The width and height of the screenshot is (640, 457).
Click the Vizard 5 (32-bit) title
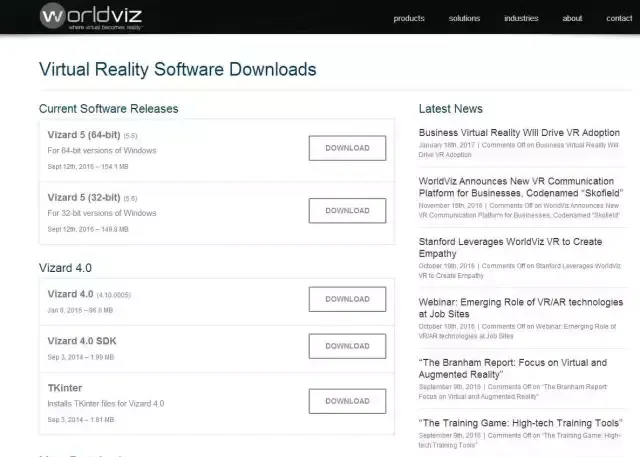click(x=84, y=197)
